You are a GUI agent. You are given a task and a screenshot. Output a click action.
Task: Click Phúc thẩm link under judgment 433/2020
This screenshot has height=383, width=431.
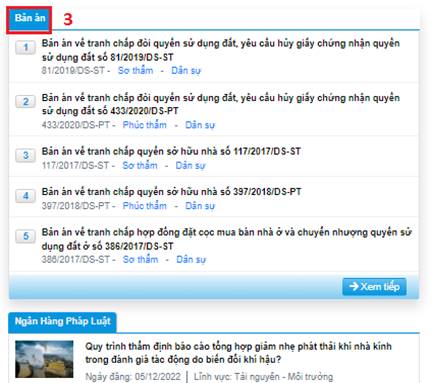(x=144, y=125)
